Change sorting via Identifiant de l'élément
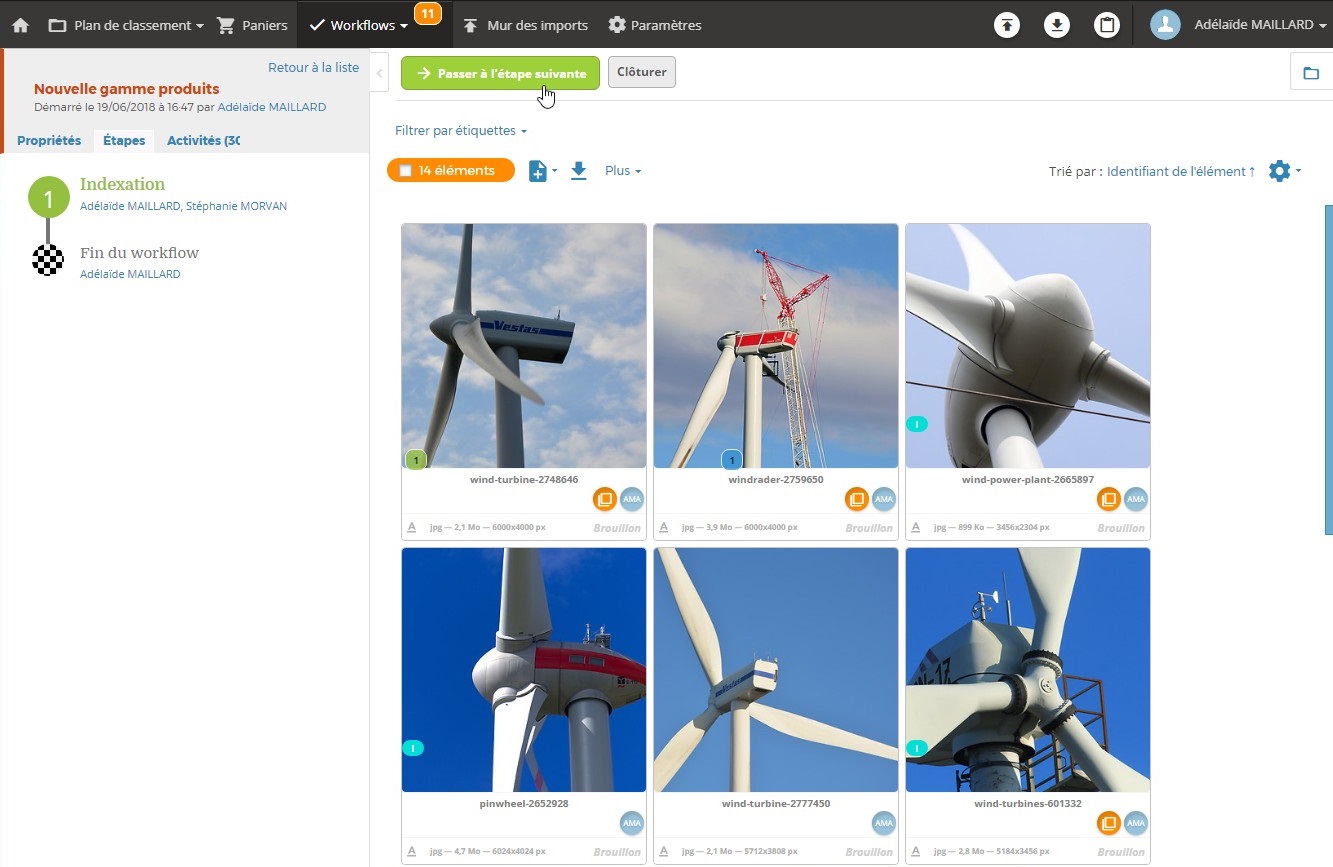Viewport: 1333px width, 867px height. tap(1181, 171)
